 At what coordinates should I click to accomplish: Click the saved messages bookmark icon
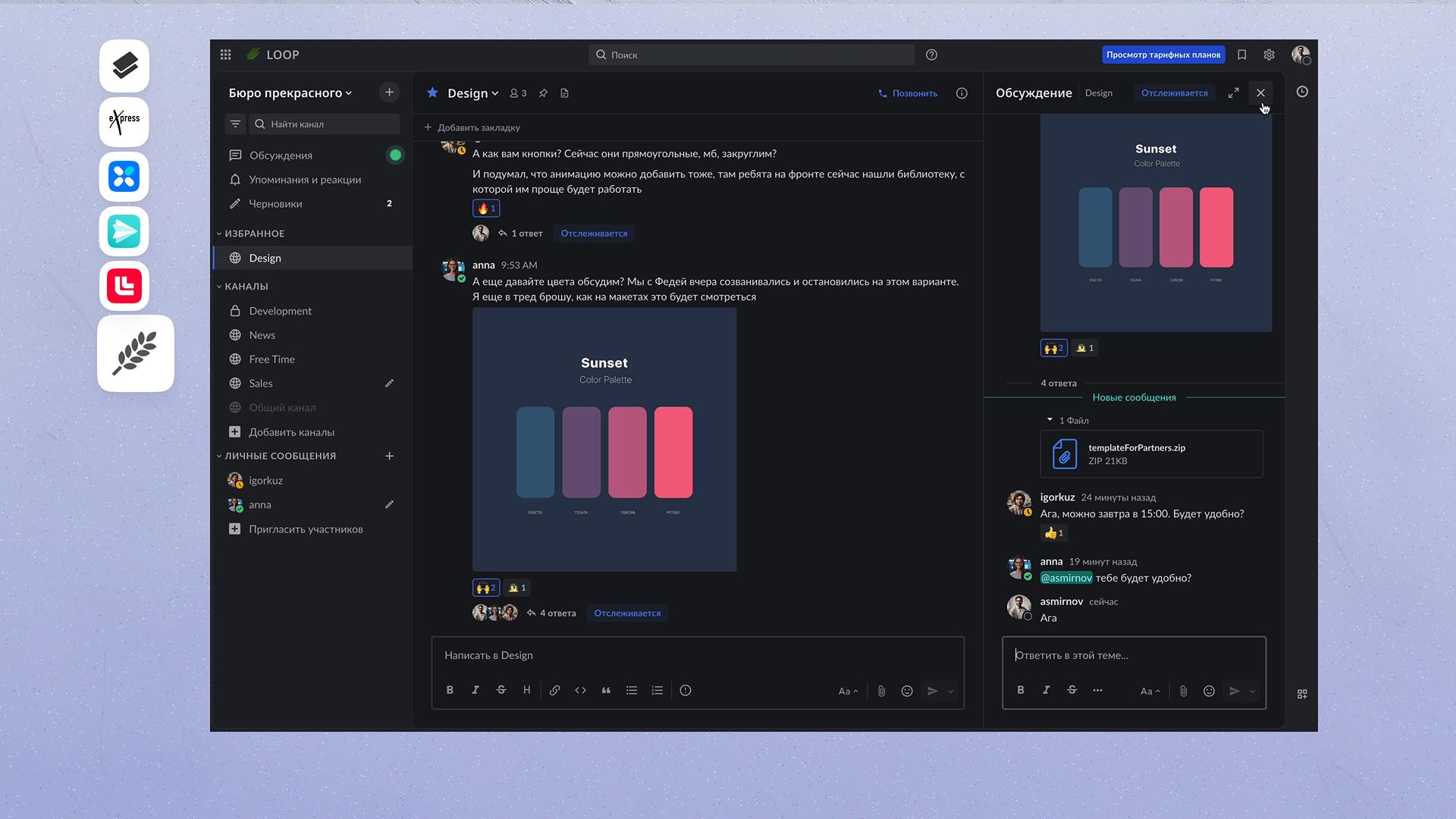(1241, 55)
